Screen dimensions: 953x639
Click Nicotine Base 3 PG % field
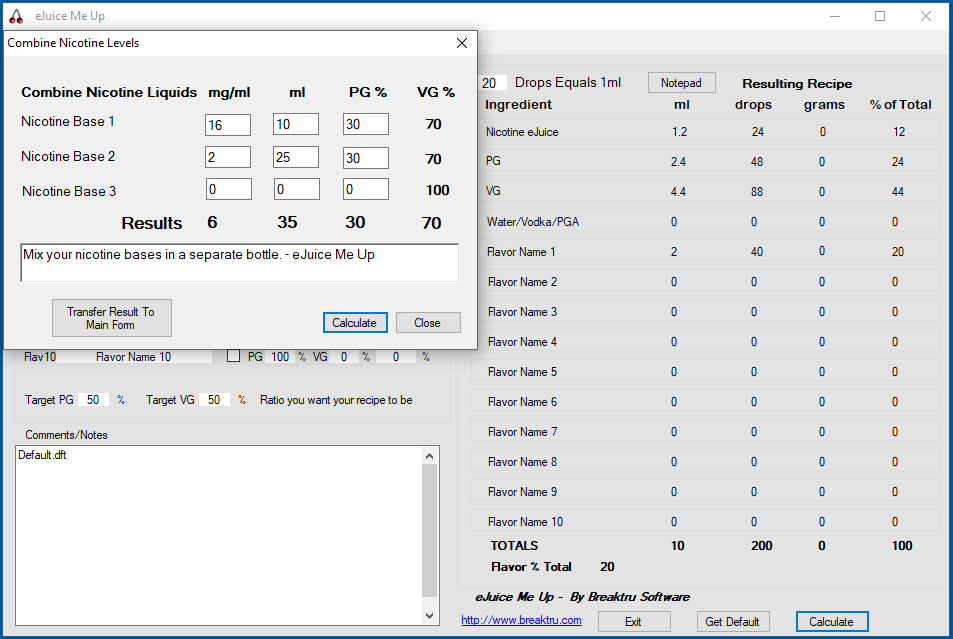[x=366, y=189]
